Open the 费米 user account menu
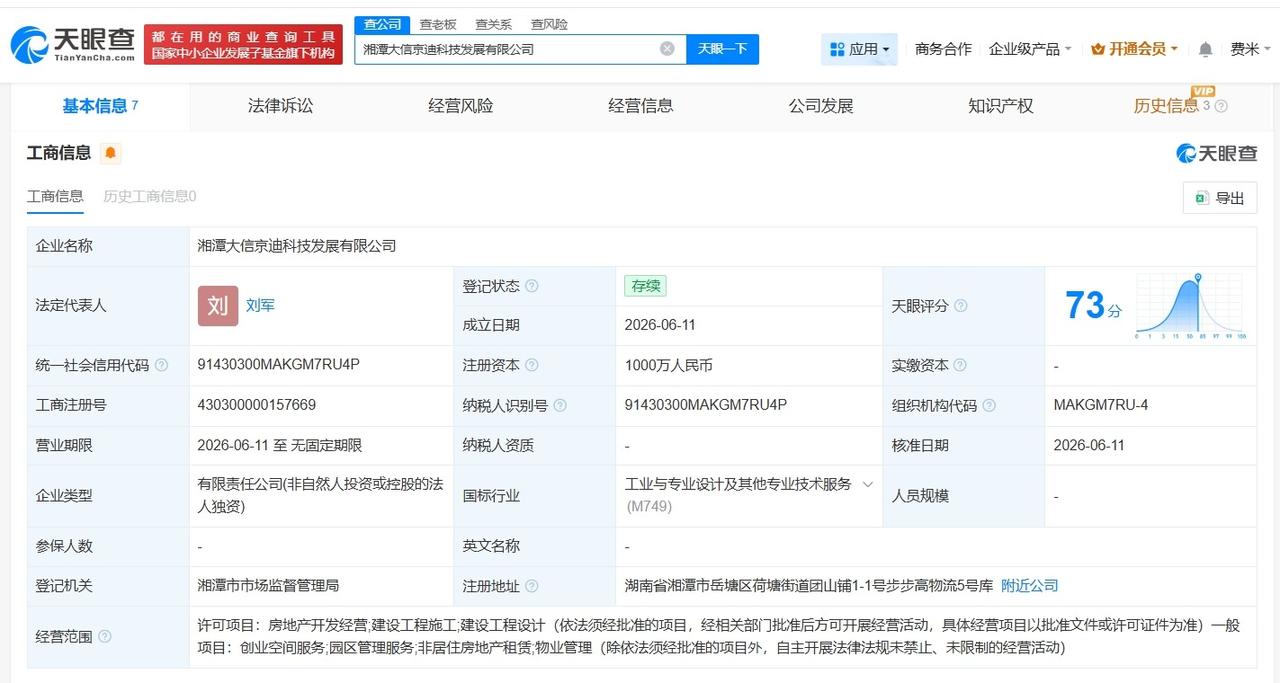This screenshot has width=1280, height=683. pyautogui.click(x=1250, y=49)
